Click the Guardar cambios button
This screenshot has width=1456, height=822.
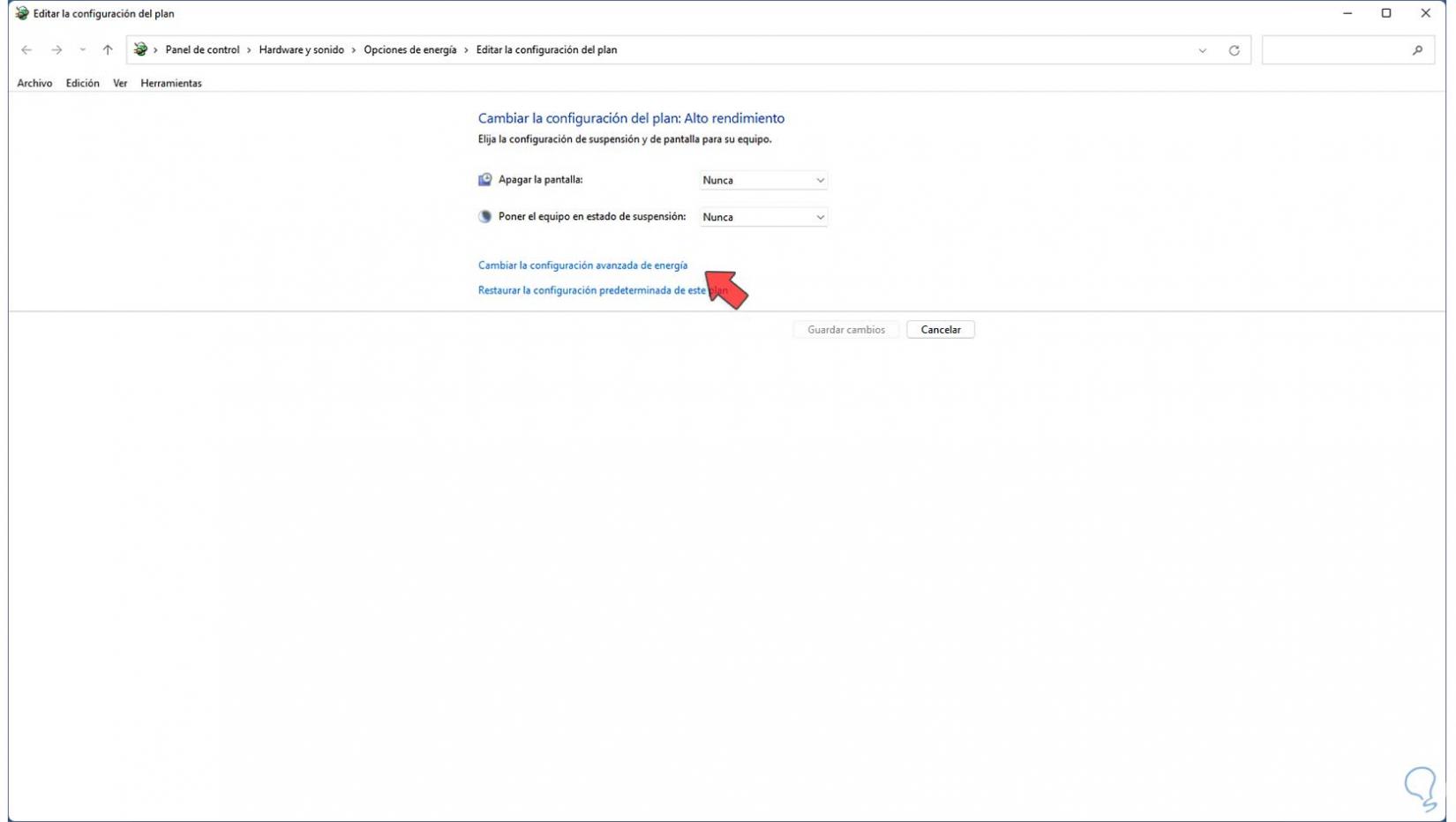[x=845, y=330]
